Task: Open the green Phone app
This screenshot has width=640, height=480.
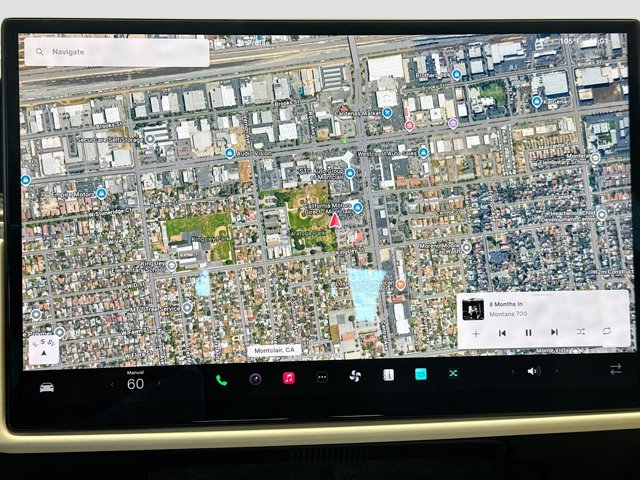Action: pos(221,380)
